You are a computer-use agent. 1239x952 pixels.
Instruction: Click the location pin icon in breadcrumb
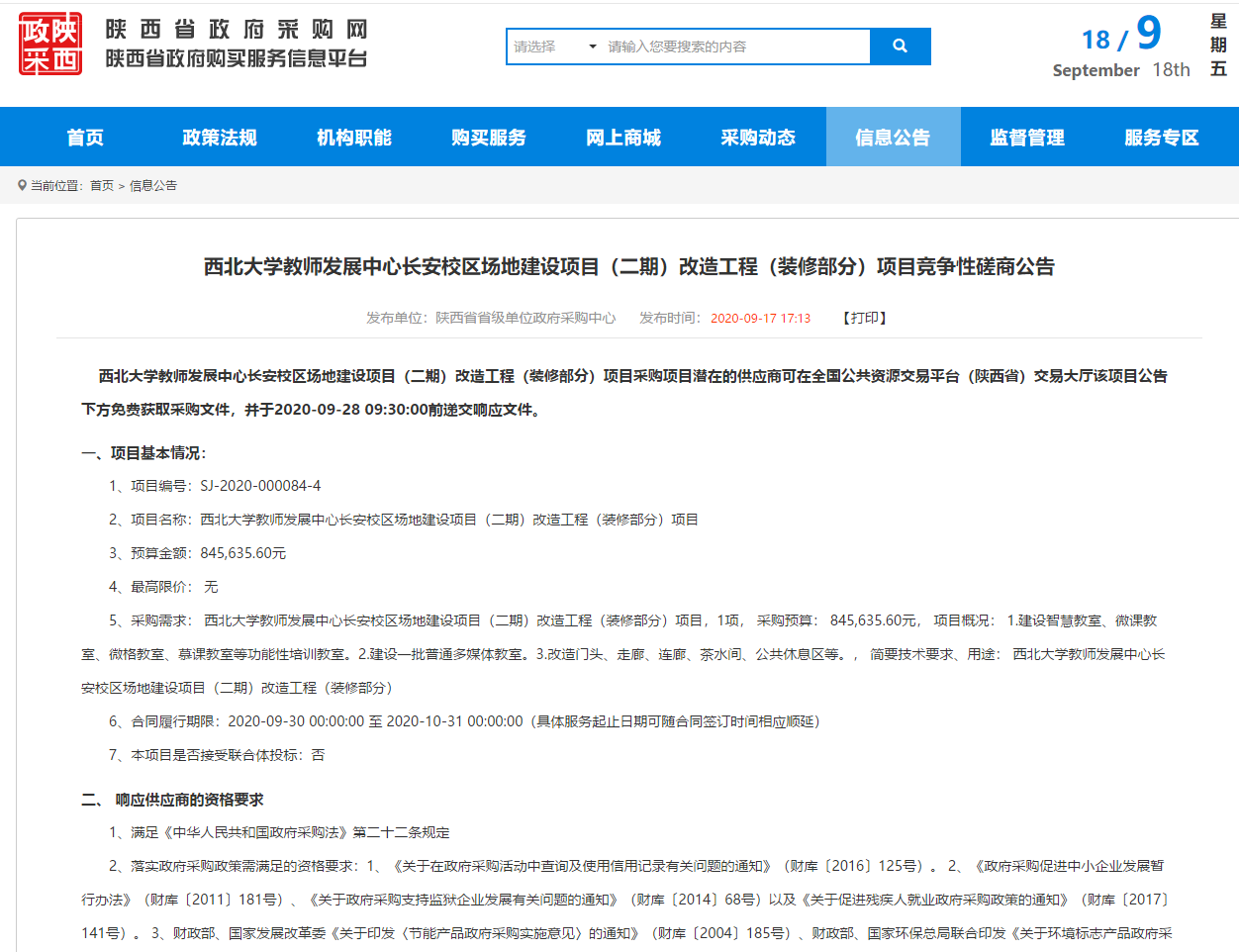[22, 185]
